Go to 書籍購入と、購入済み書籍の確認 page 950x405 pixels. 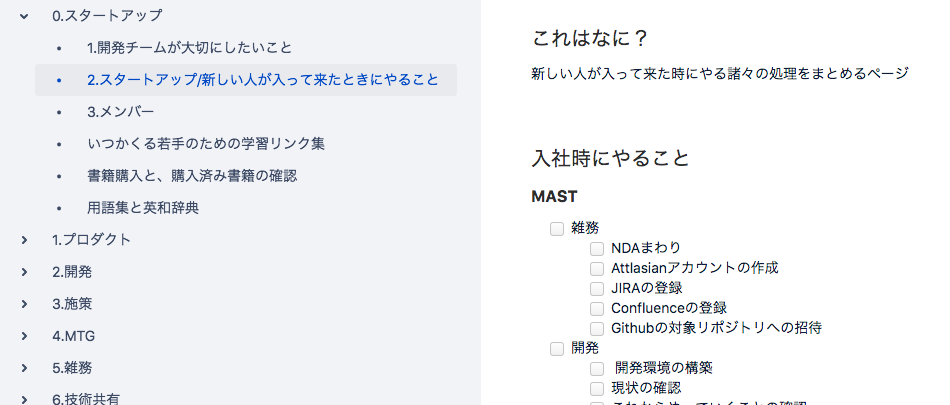pyautogui.click(x=191, y=175)
